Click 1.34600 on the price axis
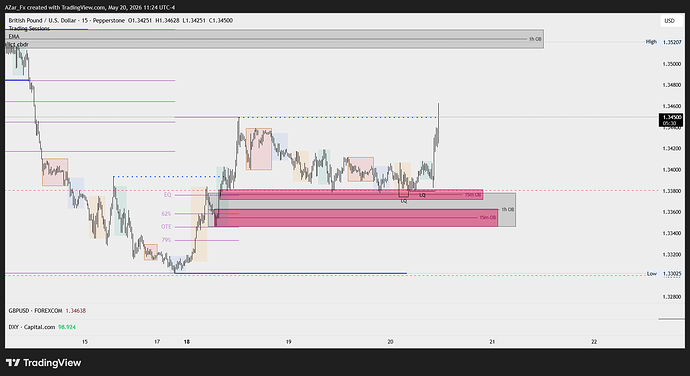The width and height of the screenshot is (690, 376). 672,106
